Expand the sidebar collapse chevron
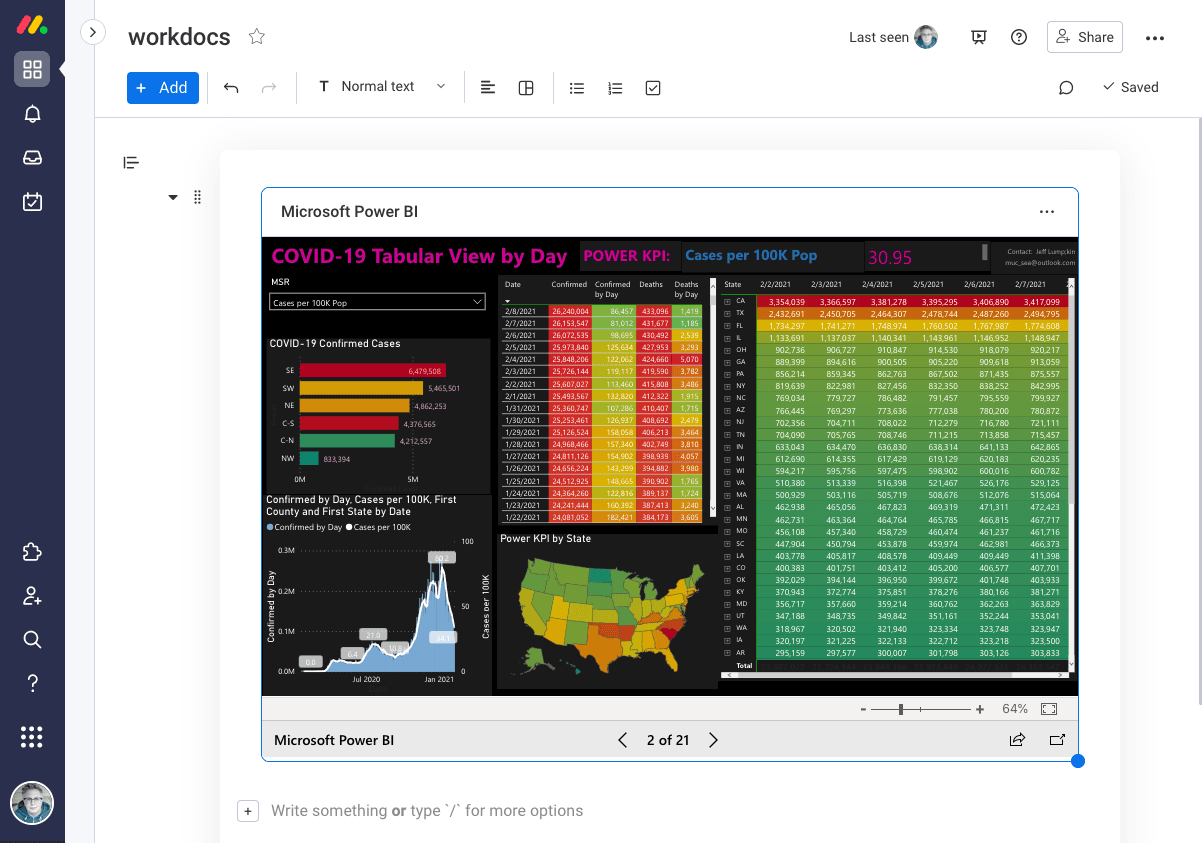Screen dimensions: 1202x843 tap(93, 32)
